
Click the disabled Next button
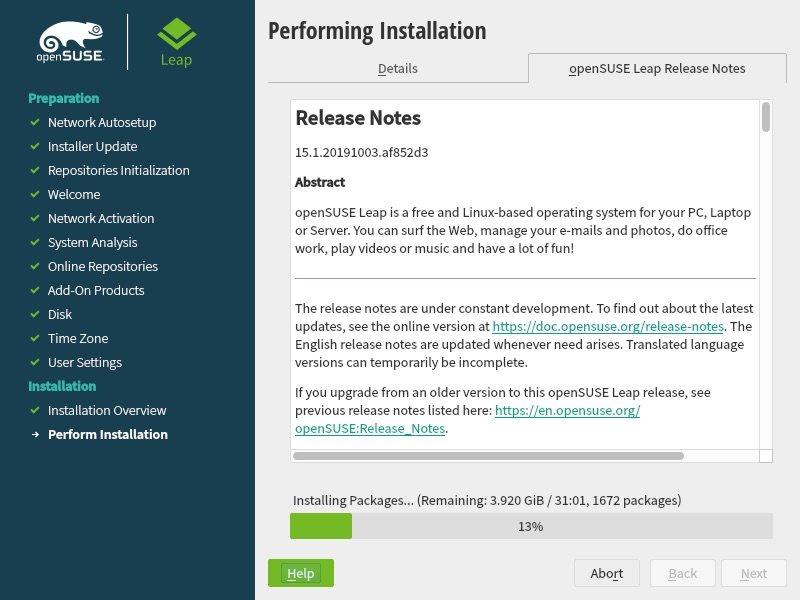(x=754, y=573)
